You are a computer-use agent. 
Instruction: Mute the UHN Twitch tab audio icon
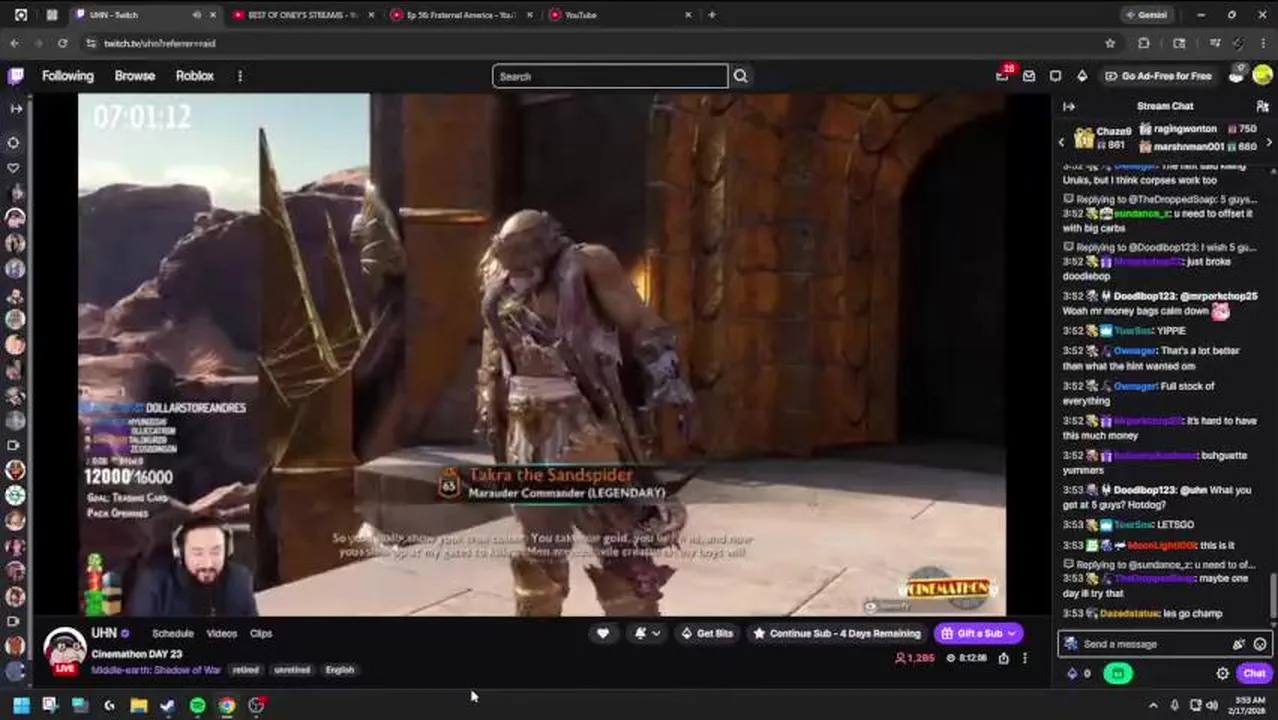(196, 15)
